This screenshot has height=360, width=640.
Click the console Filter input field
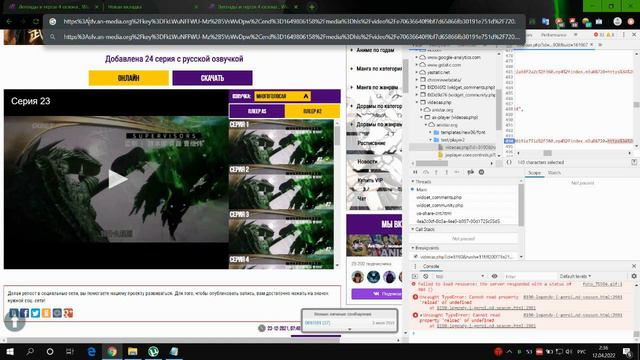(x=529, y=276)
